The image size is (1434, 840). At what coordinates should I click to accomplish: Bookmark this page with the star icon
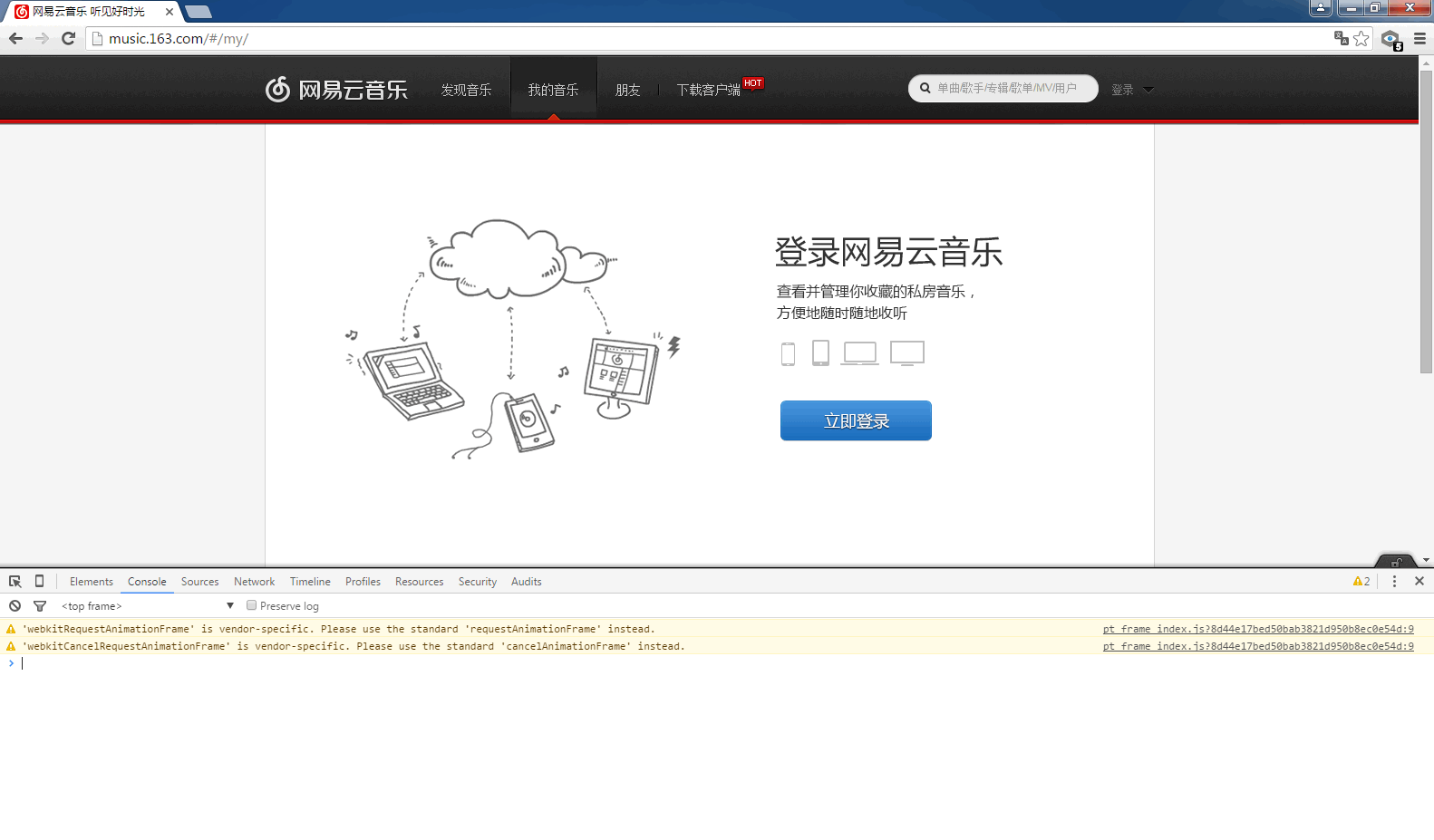1361,38
